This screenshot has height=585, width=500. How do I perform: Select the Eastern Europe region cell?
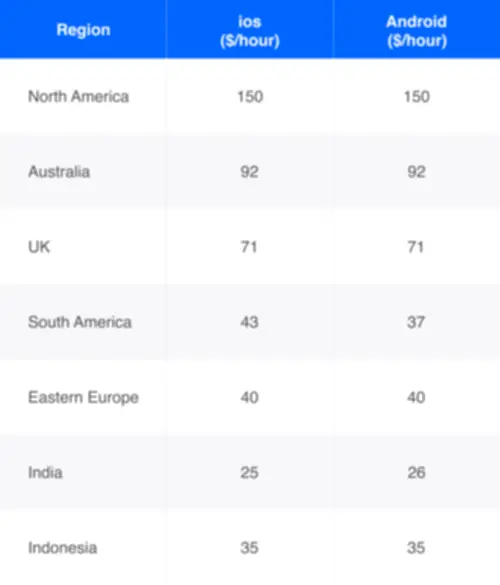point(83,397)
